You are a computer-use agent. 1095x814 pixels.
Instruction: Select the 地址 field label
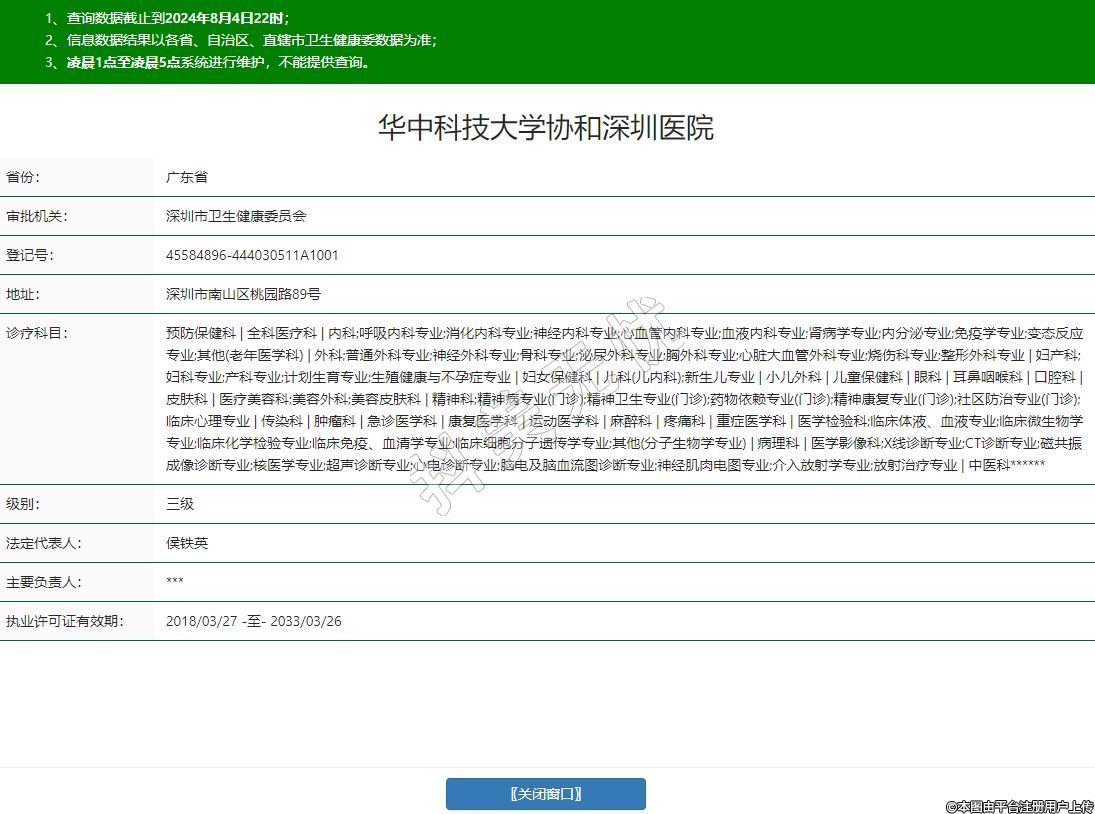24,294
